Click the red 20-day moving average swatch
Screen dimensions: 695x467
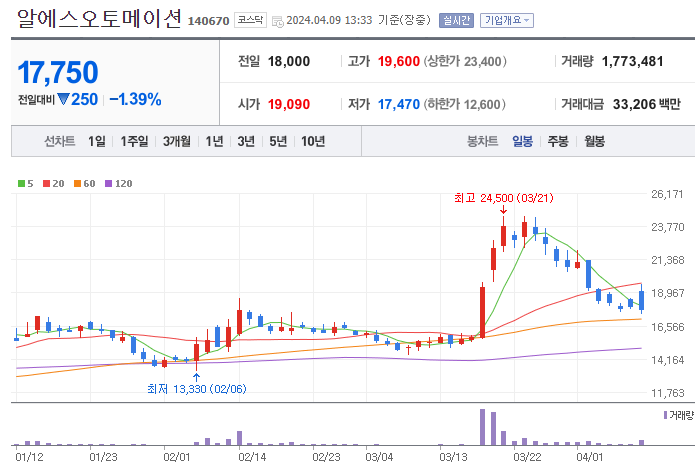point(47,183)
